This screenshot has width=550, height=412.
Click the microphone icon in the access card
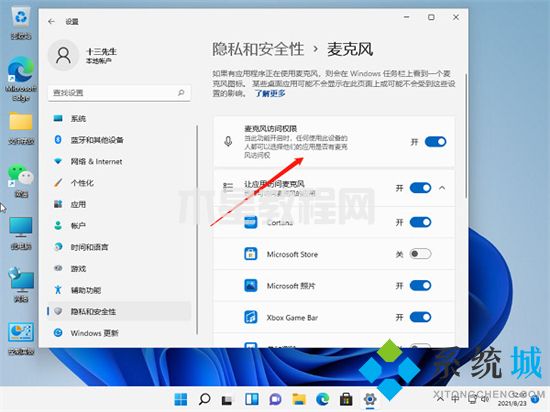228,142
